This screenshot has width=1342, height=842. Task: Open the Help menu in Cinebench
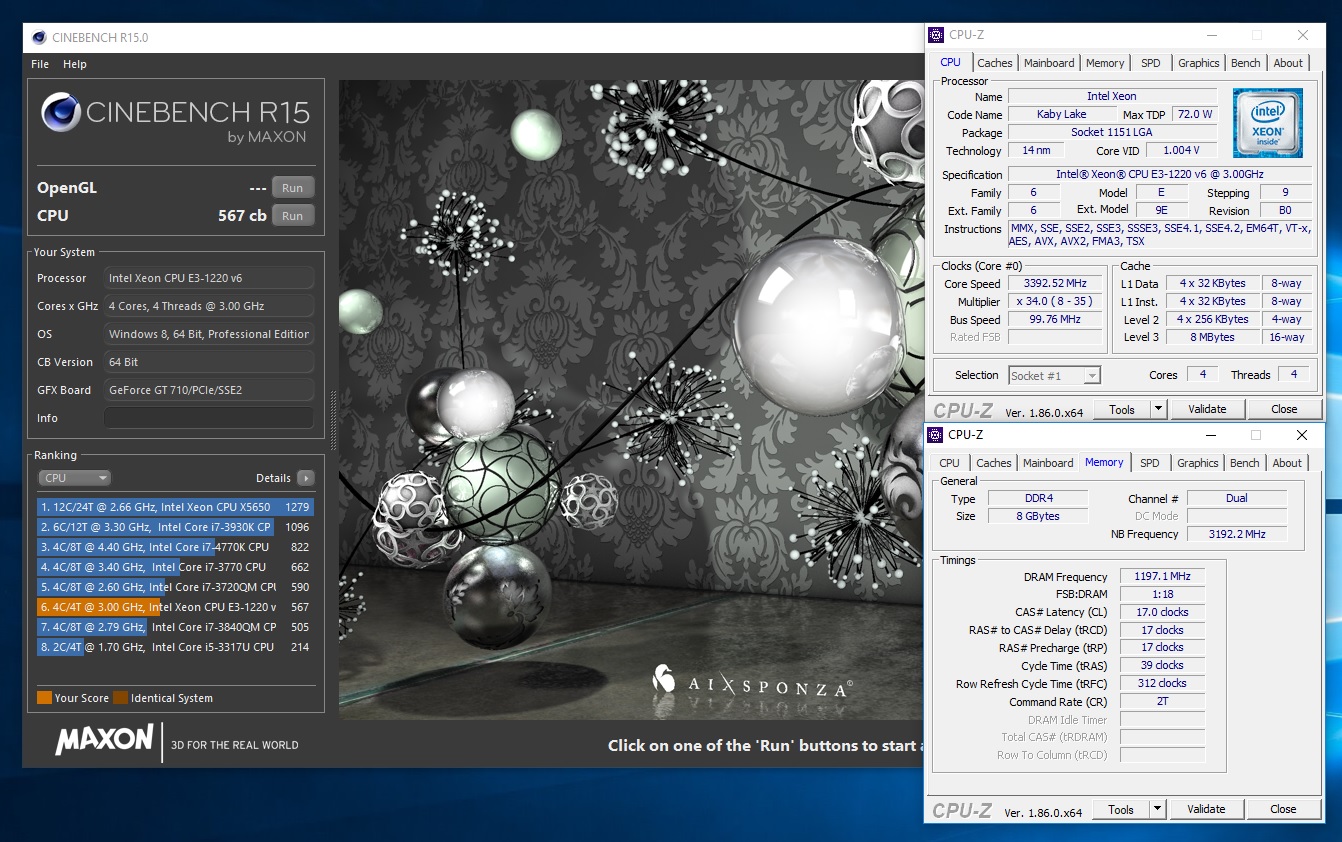tap(75, 64)
